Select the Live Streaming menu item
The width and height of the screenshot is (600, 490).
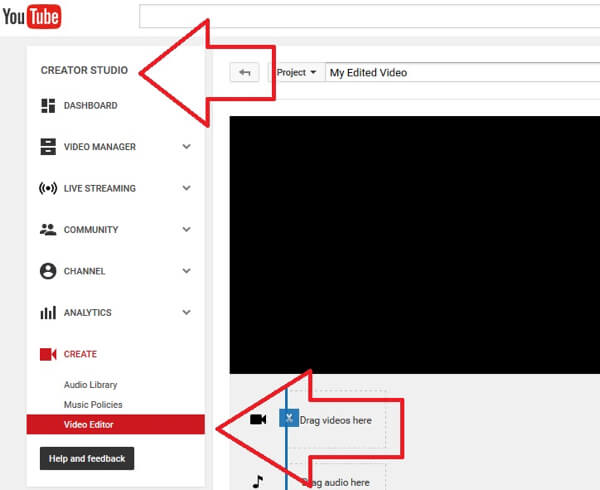pos(100,188)
